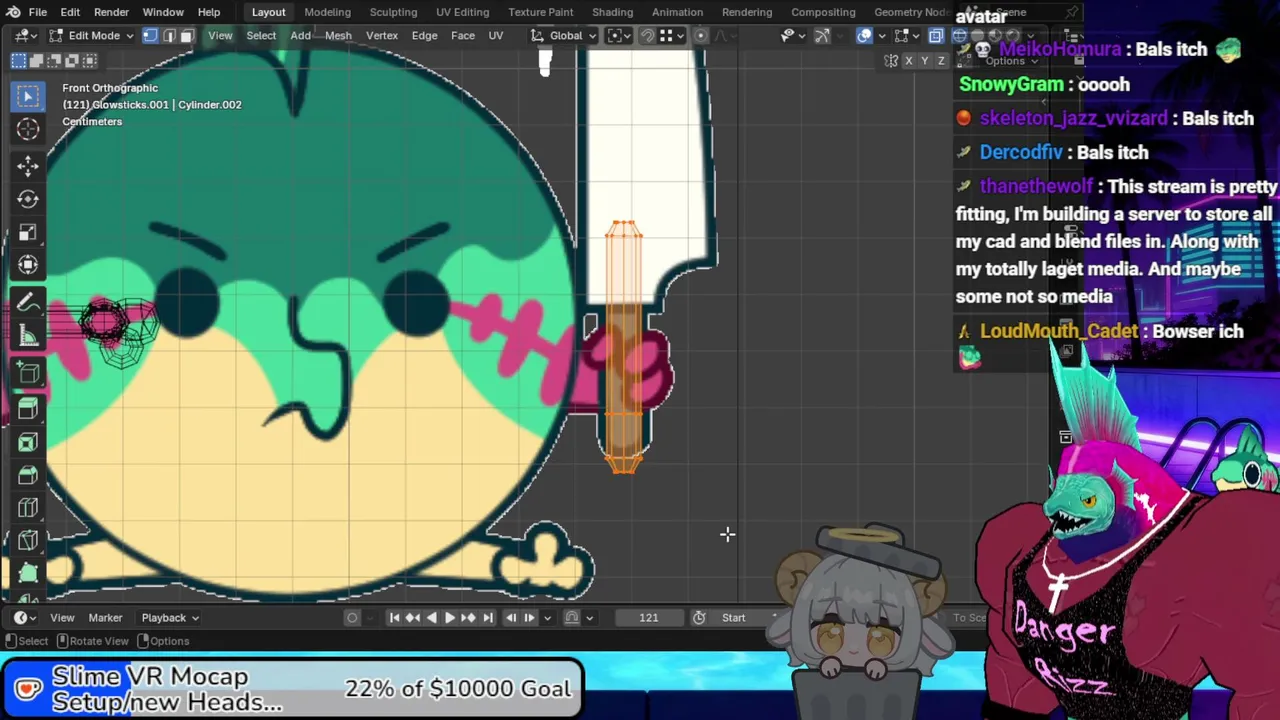
Task: Enable edge select mode
Action: pos(168,36)
